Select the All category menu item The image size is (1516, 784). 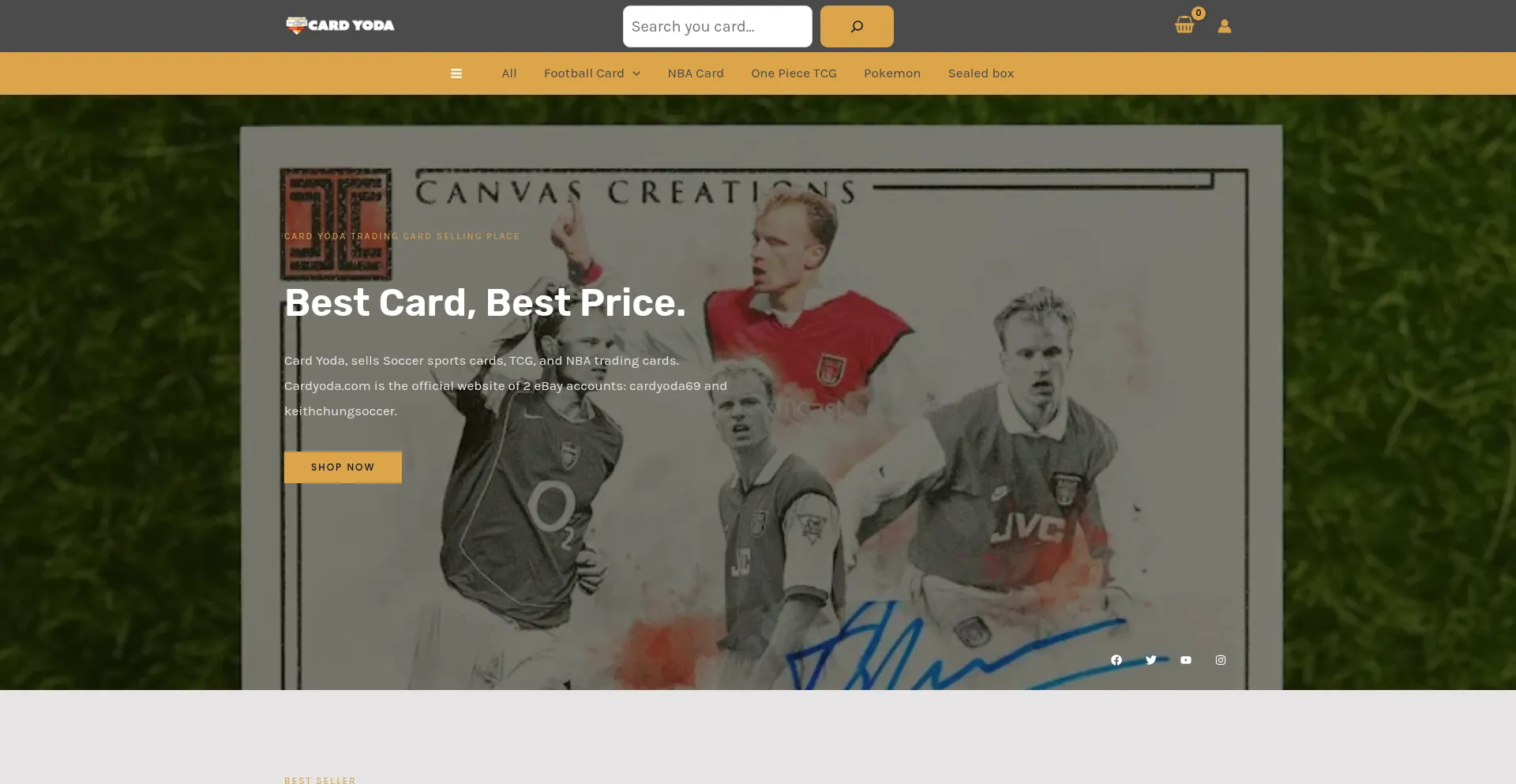click(509, 73)
